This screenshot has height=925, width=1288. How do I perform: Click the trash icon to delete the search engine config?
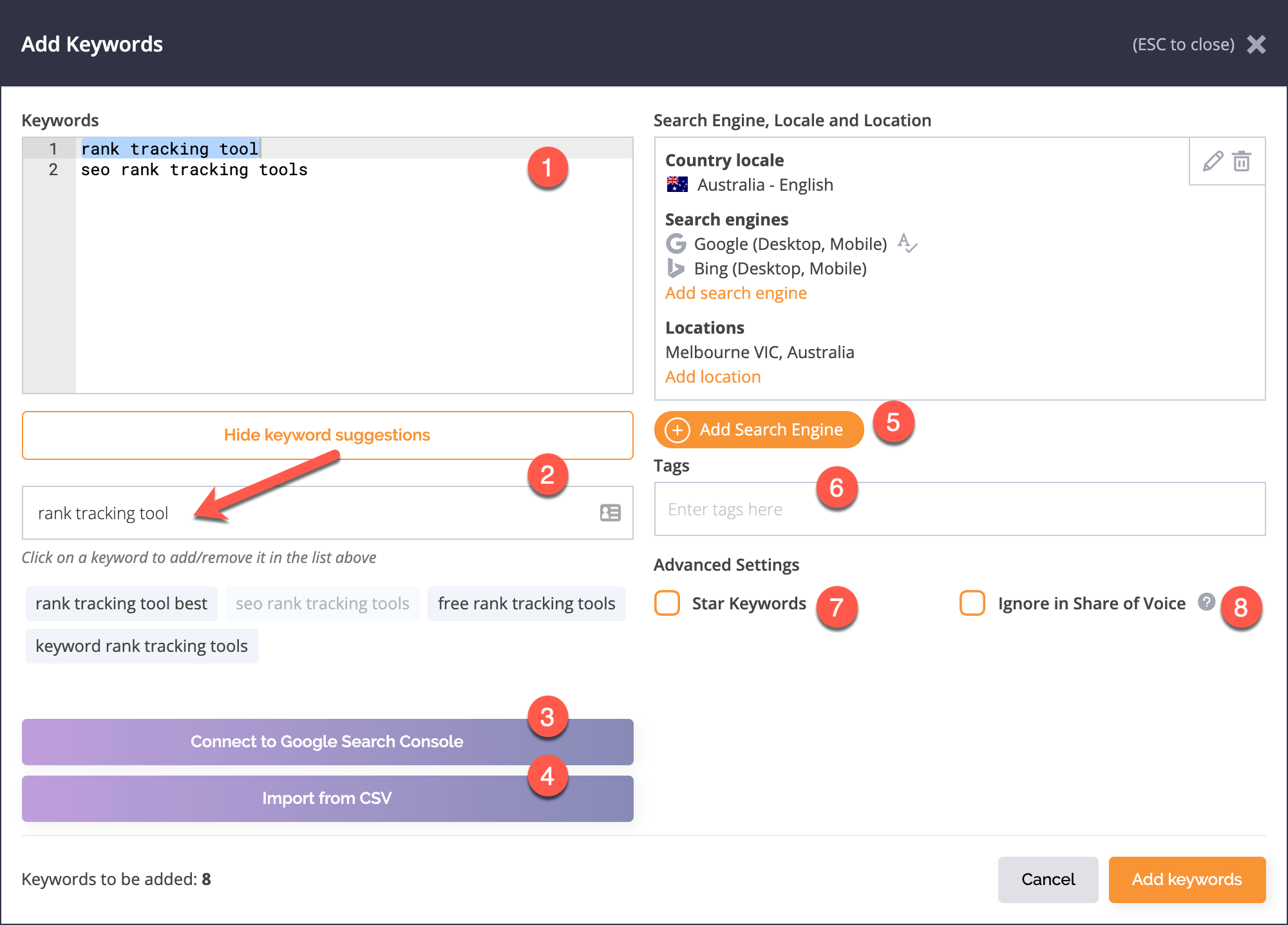[x=1242, y=161]
